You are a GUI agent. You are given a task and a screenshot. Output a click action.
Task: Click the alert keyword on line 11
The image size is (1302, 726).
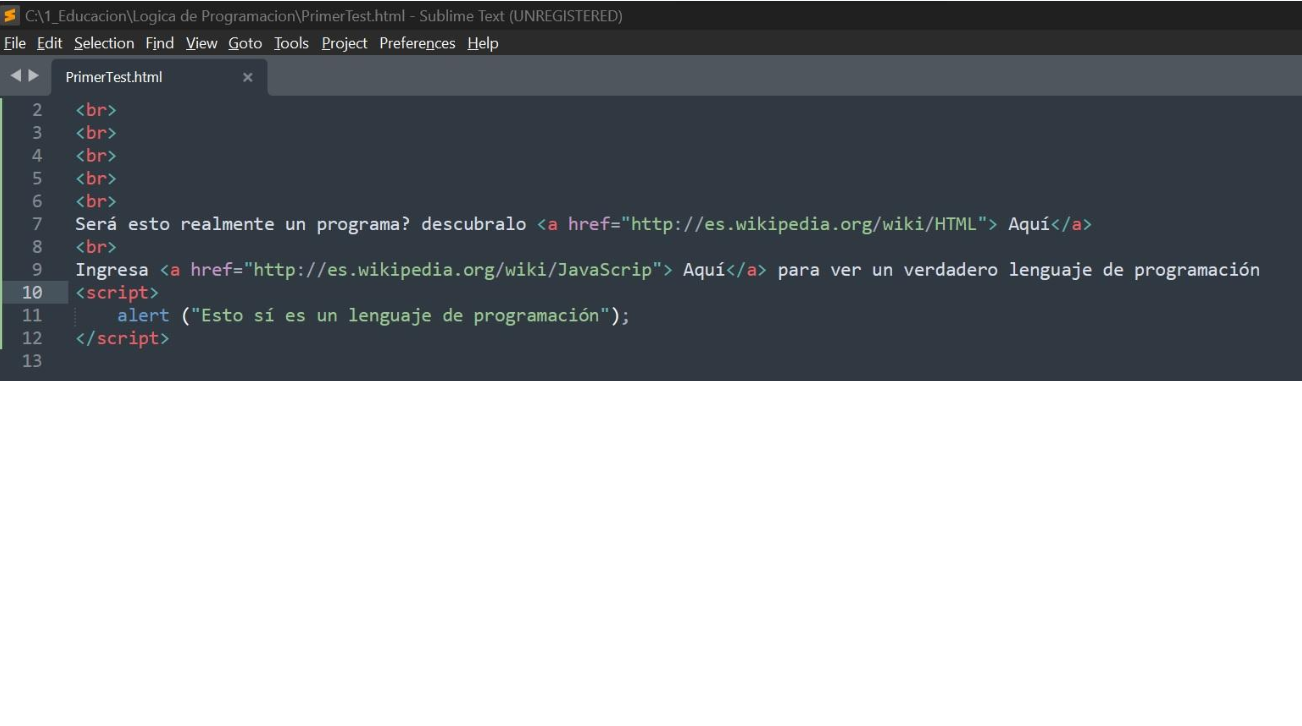[143, 316]
